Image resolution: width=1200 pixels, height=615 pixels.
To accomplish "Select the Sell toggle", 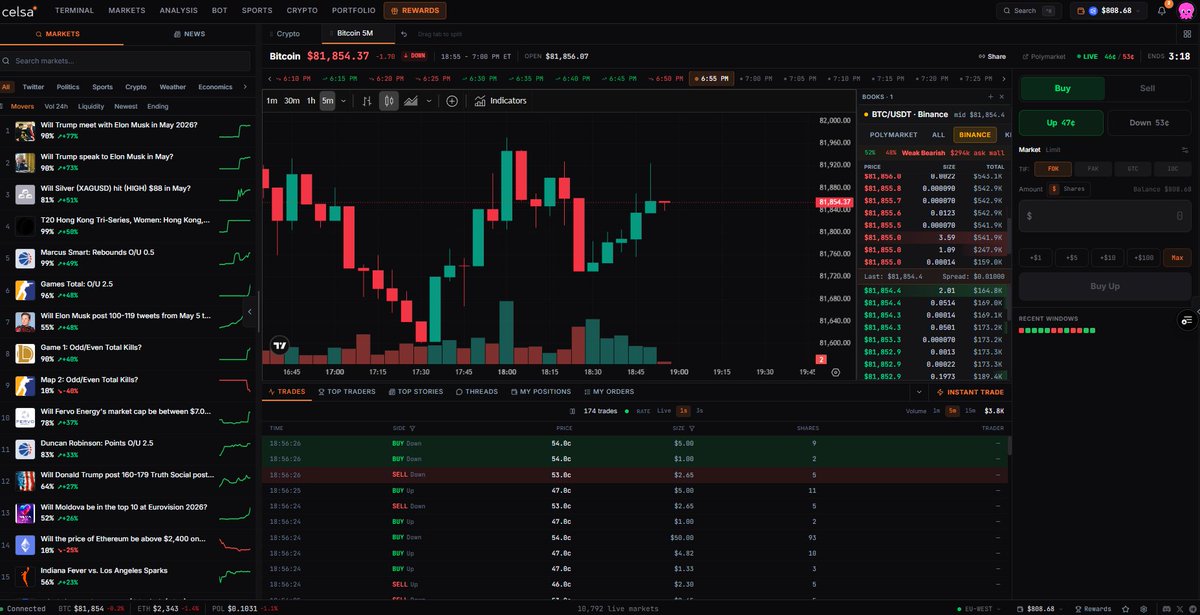I will [x=1148, y=88].
